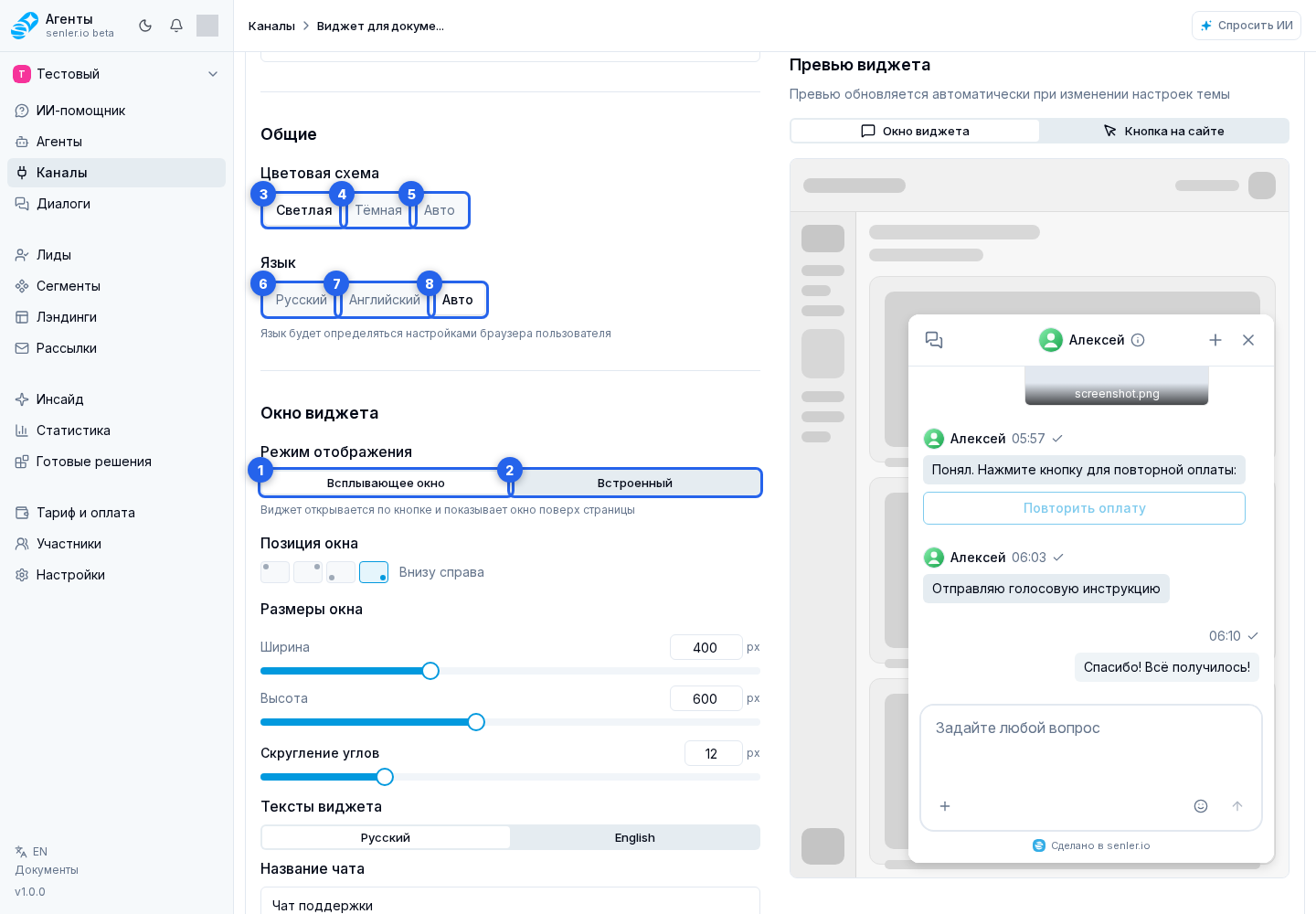Switch display mode to Встроенный

(x=635, y=483)
